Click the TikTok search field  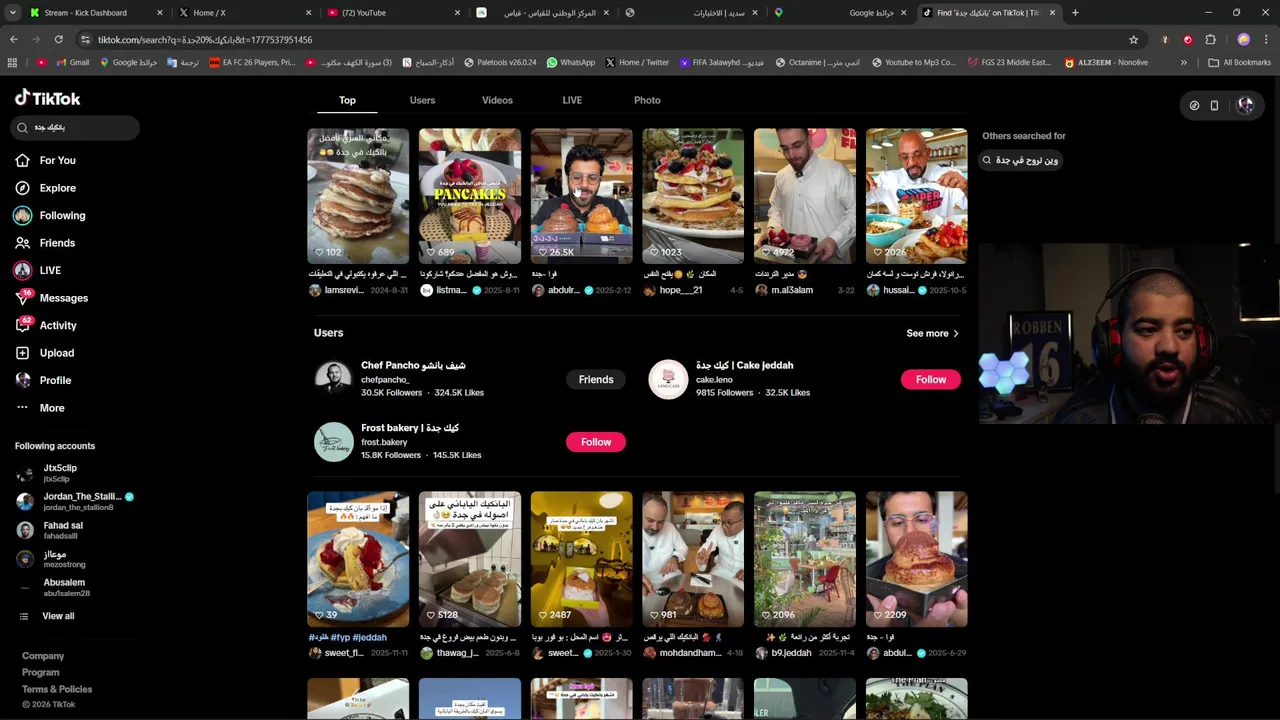coord(75,127)
